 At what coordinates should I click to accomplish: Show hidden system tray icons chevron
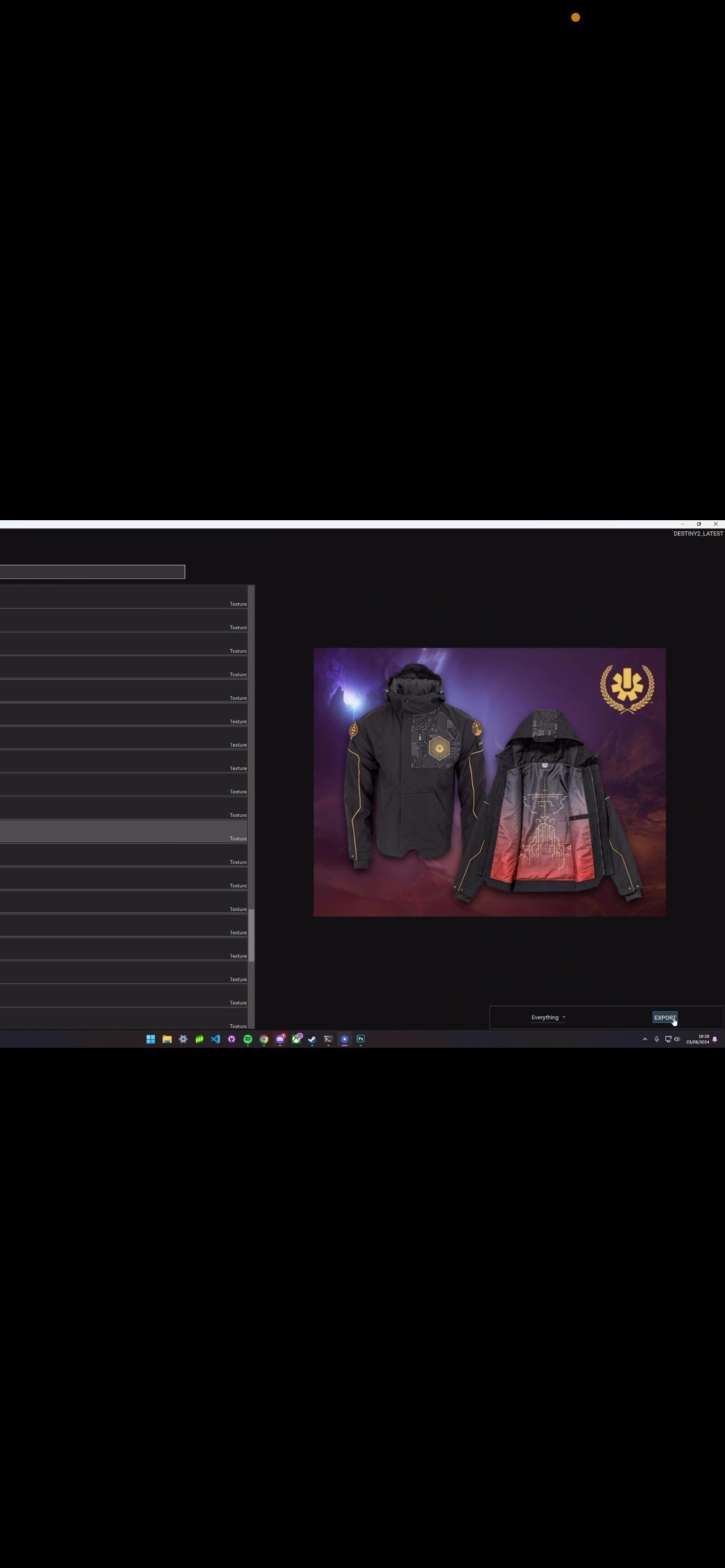click(645, 1039)
